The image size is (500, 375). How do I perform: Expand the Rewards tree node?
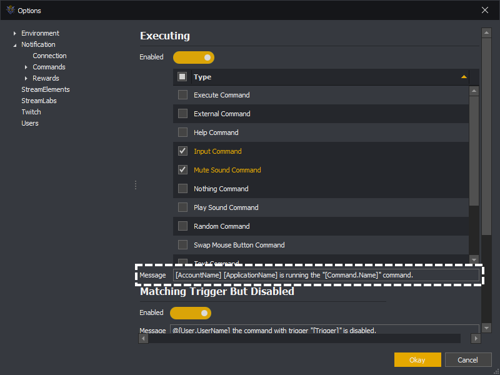point(26,79)
